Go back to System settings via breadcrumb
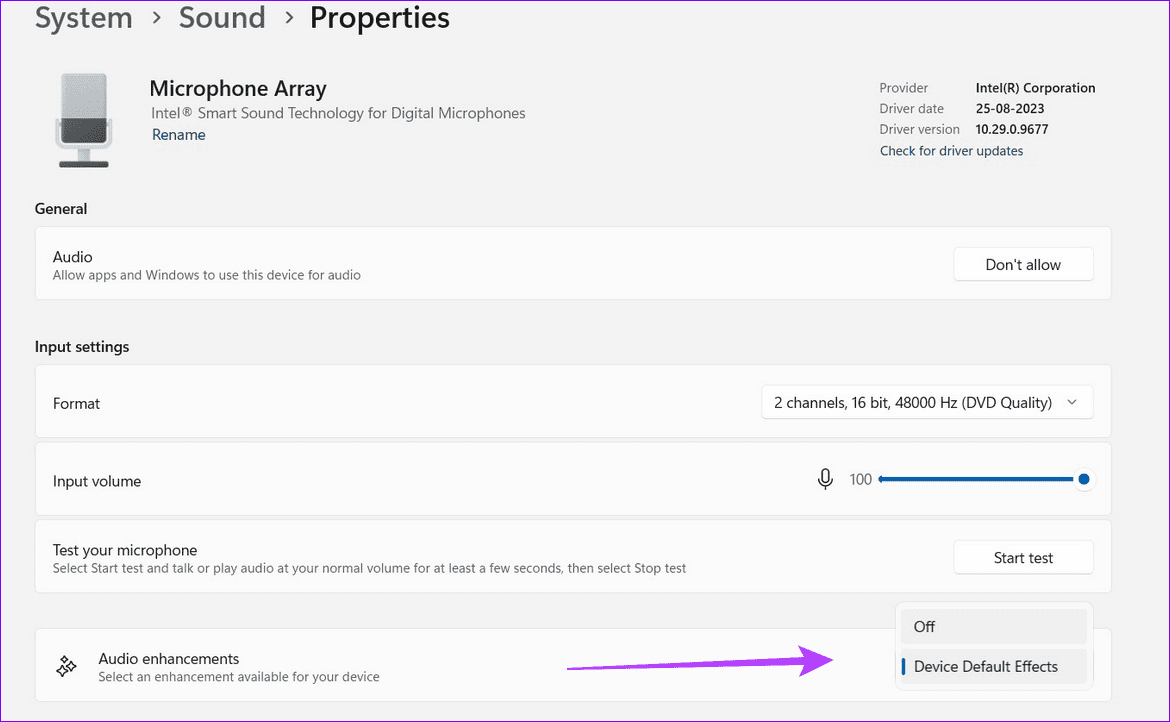Image resolution: width=1170 pixels, height=722 pixels. (83, 18)
